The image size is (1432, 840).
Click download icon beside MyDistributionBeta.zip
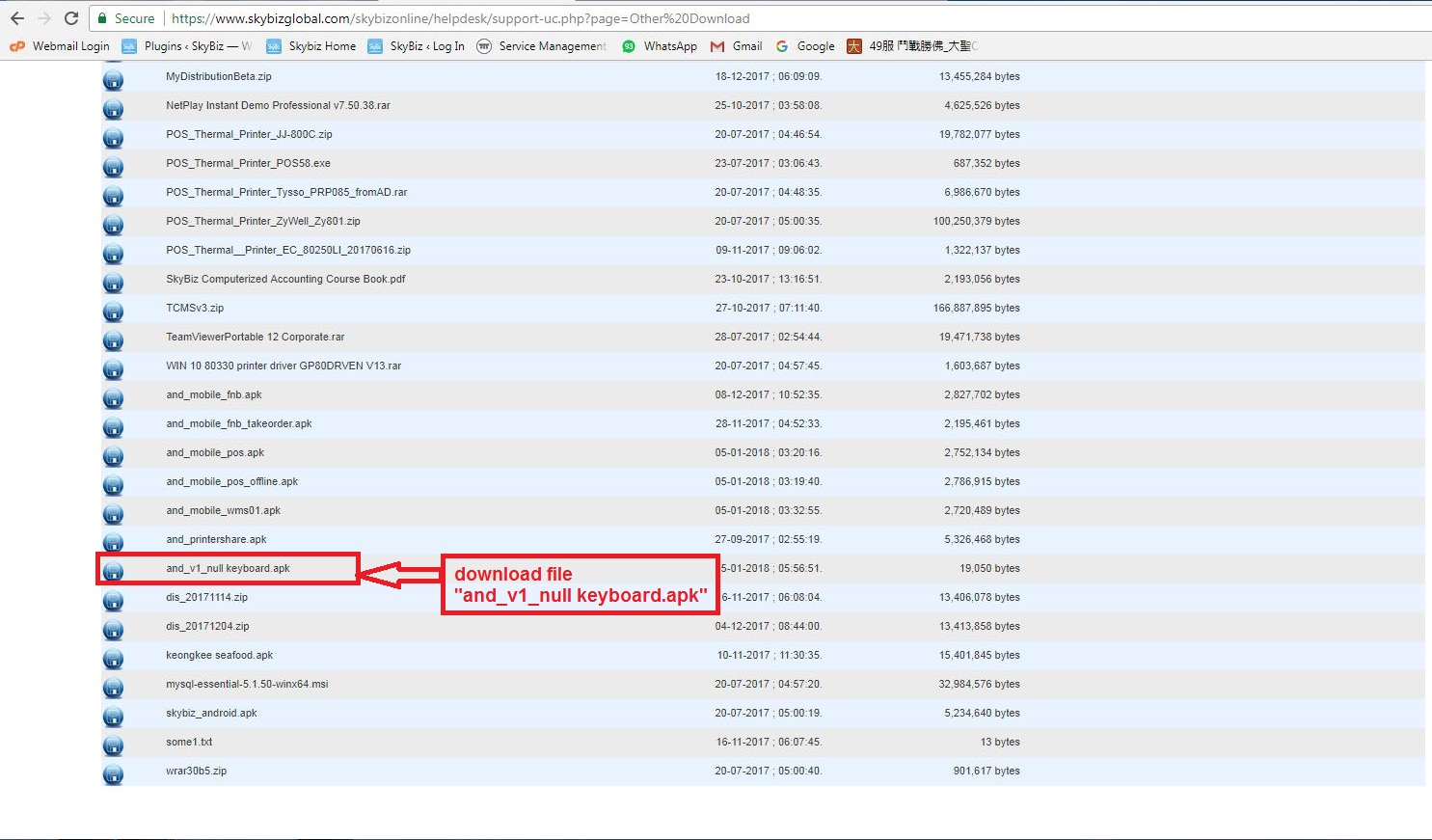pos(113,79)
